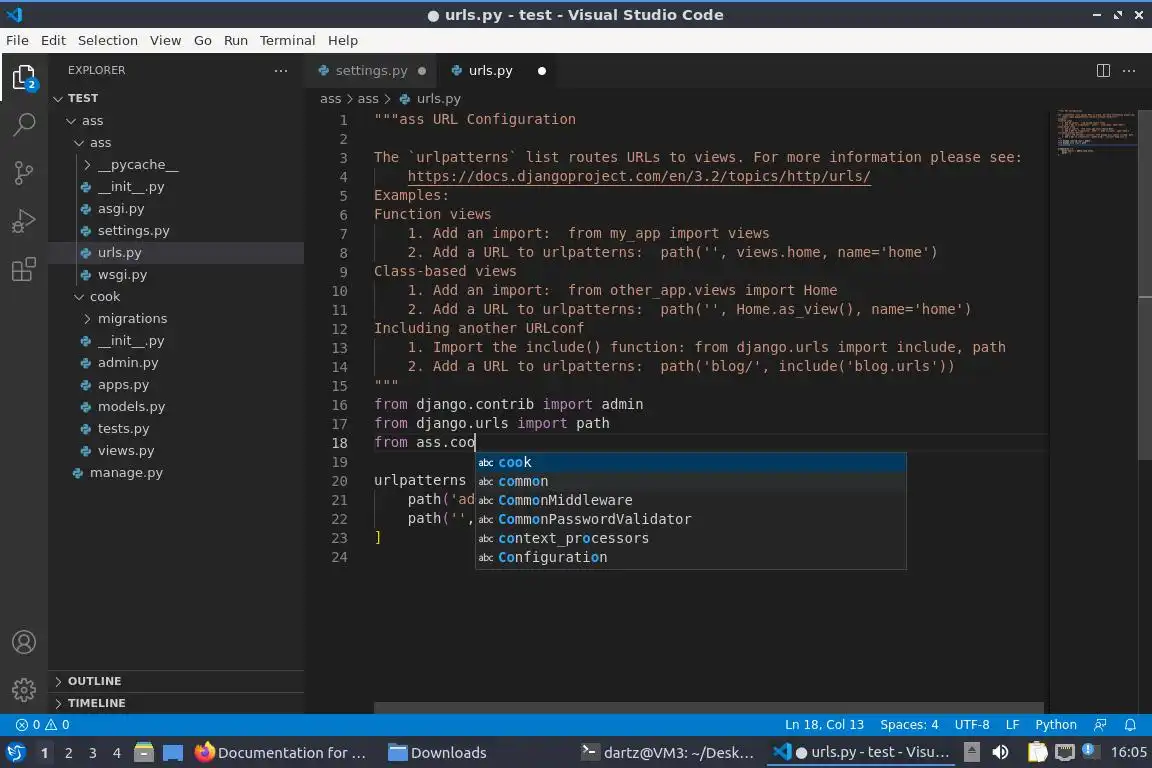Open the taskbar start menu icon
The width and height of the screenshot is (1152, 768).
coord(15,753)
